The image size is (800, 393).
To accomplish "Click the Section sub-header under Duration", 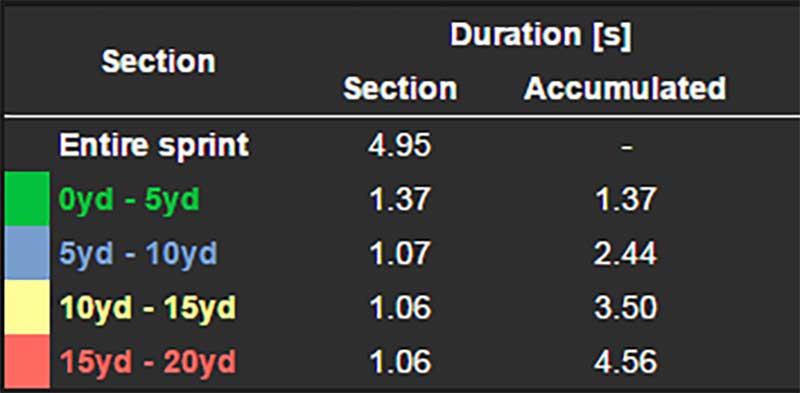I will tap(400, 88).
